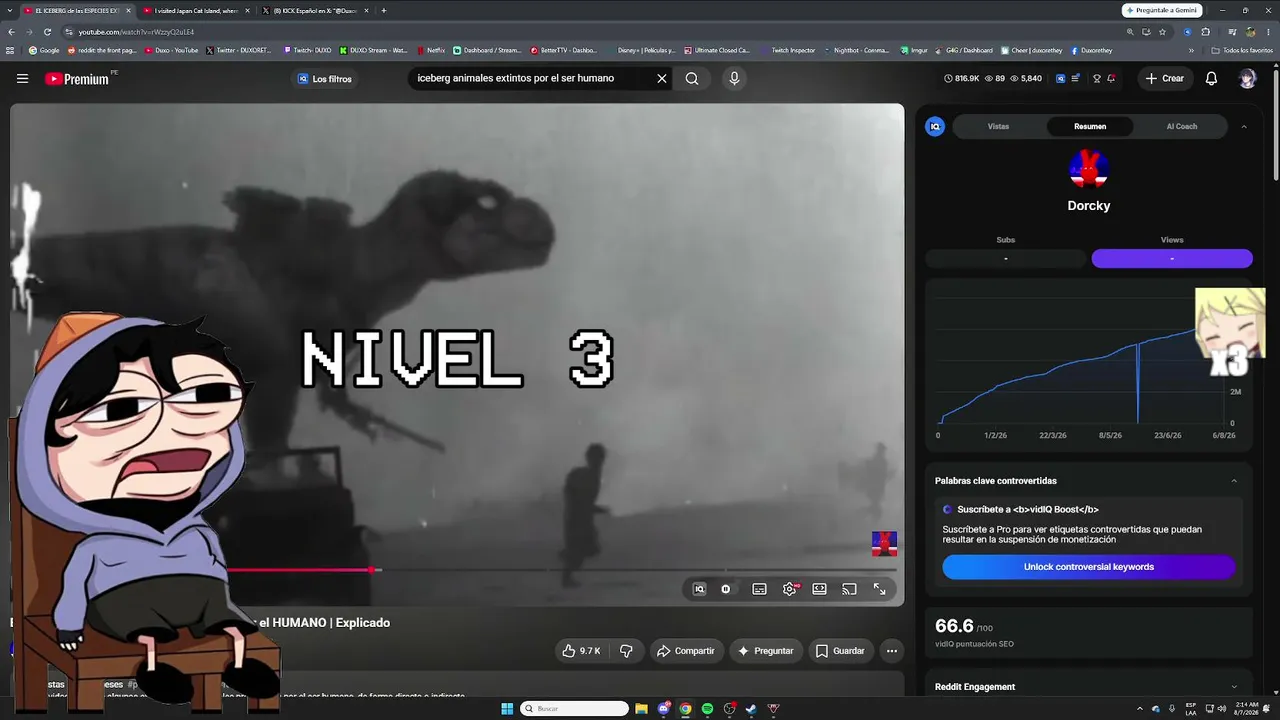Open video player settings gear
The height and width of the screenshot is (720, 1280).
[790, 589]
